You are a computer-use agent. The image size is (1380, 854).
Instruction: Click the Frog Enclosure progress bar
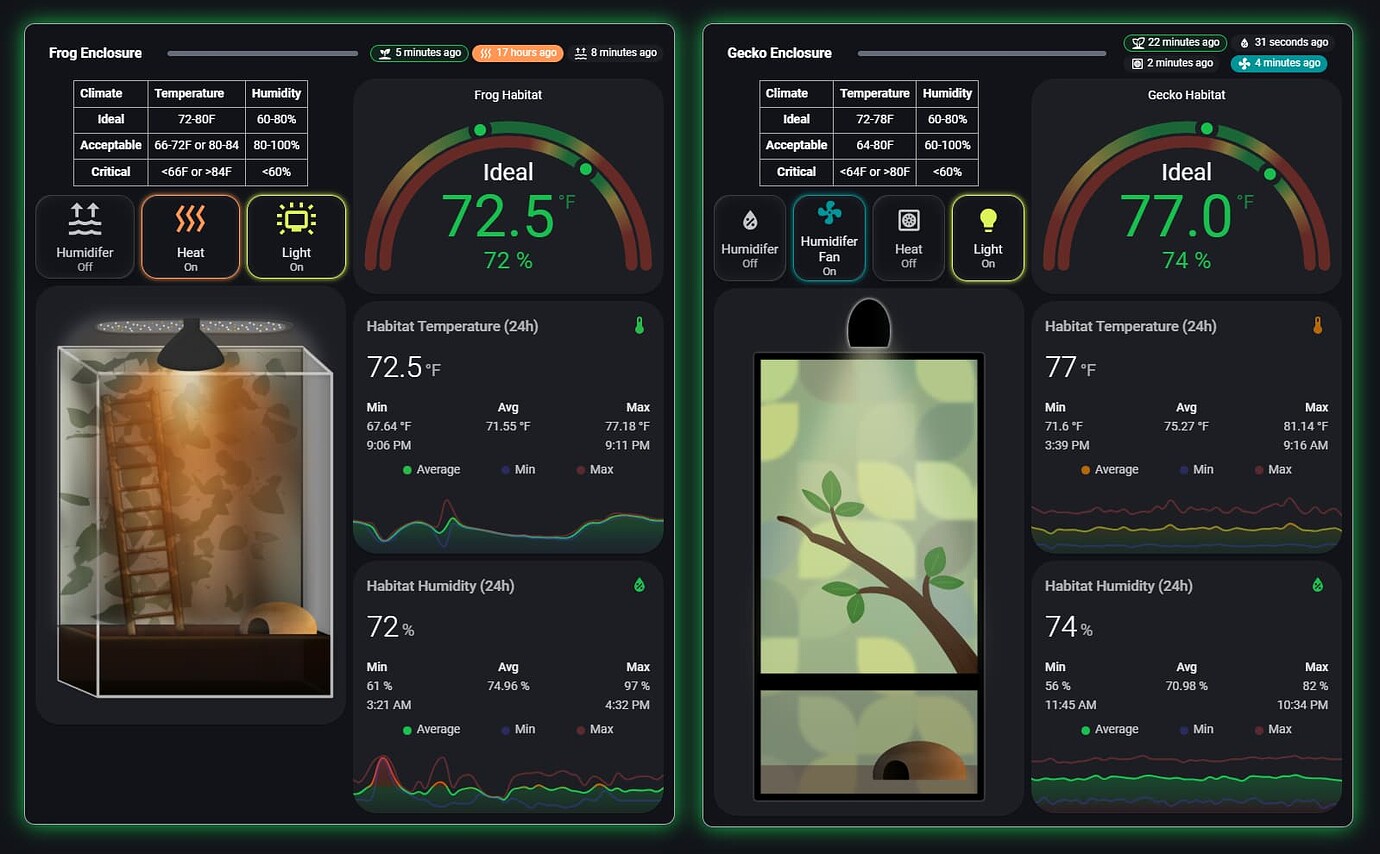[x=262, y=53]
